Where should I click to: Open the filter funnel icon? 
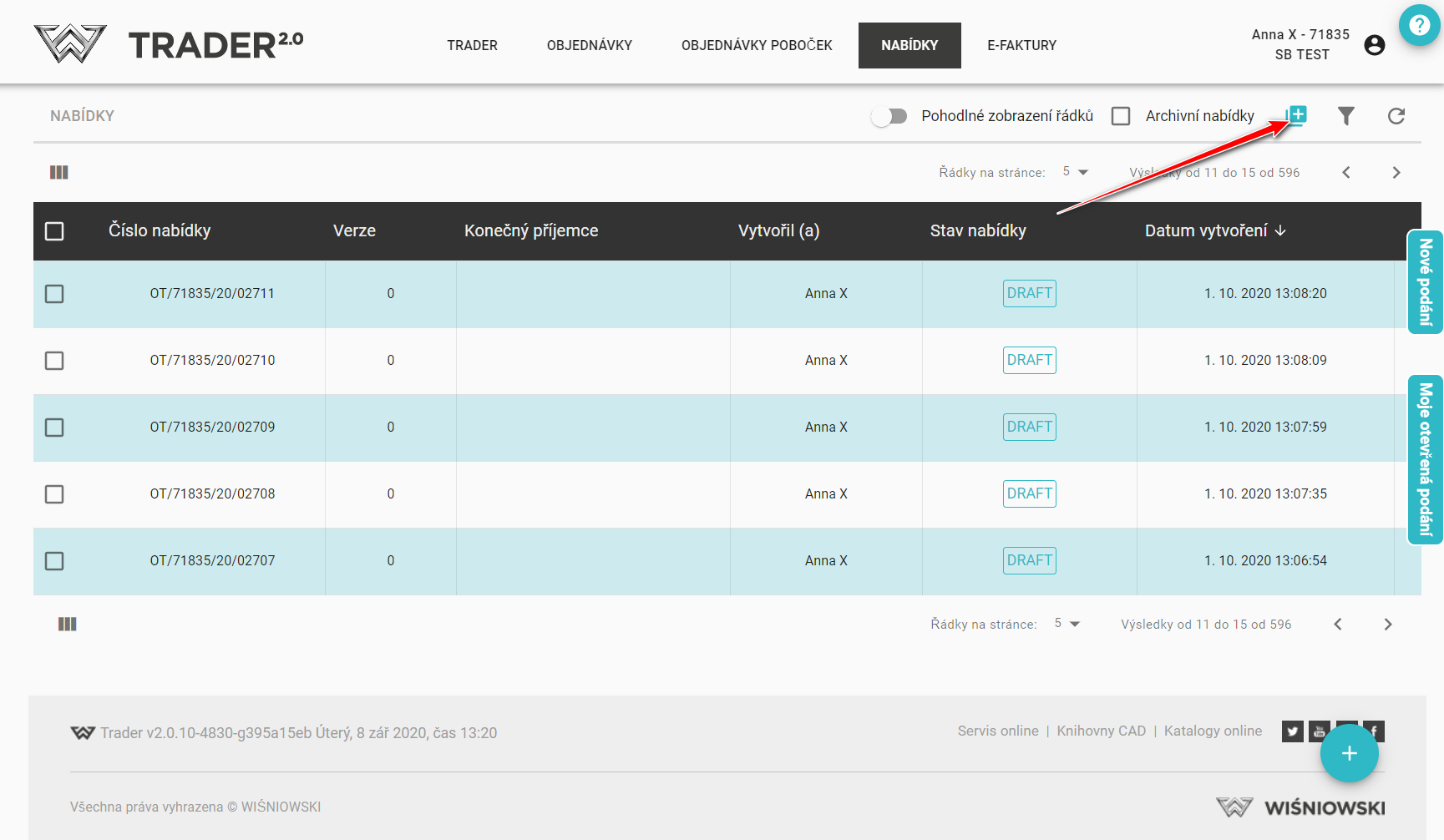1345,116
